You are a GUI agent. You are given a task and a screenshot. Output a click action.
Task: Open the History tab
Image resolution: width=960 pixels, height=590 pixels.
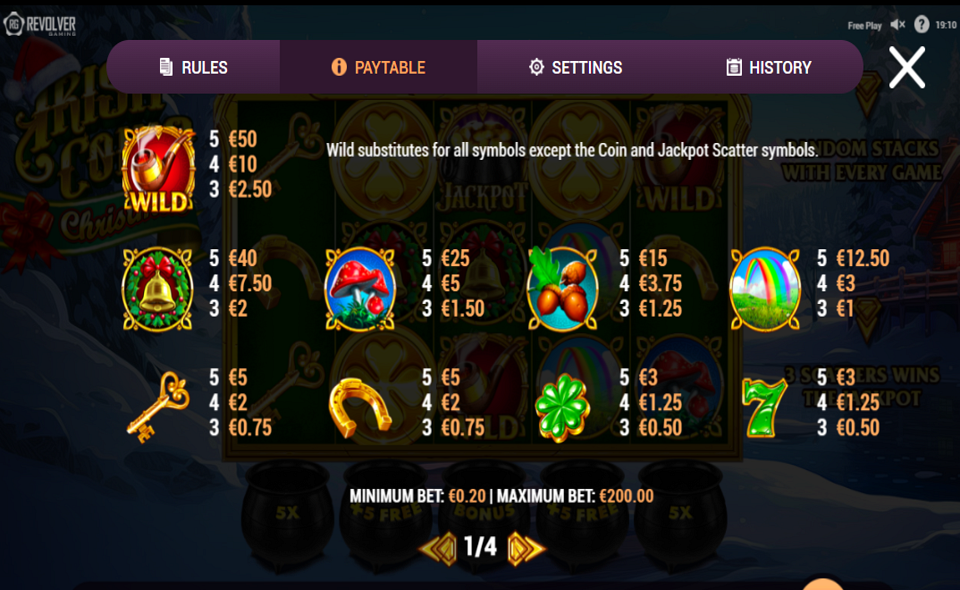point(768,67)
